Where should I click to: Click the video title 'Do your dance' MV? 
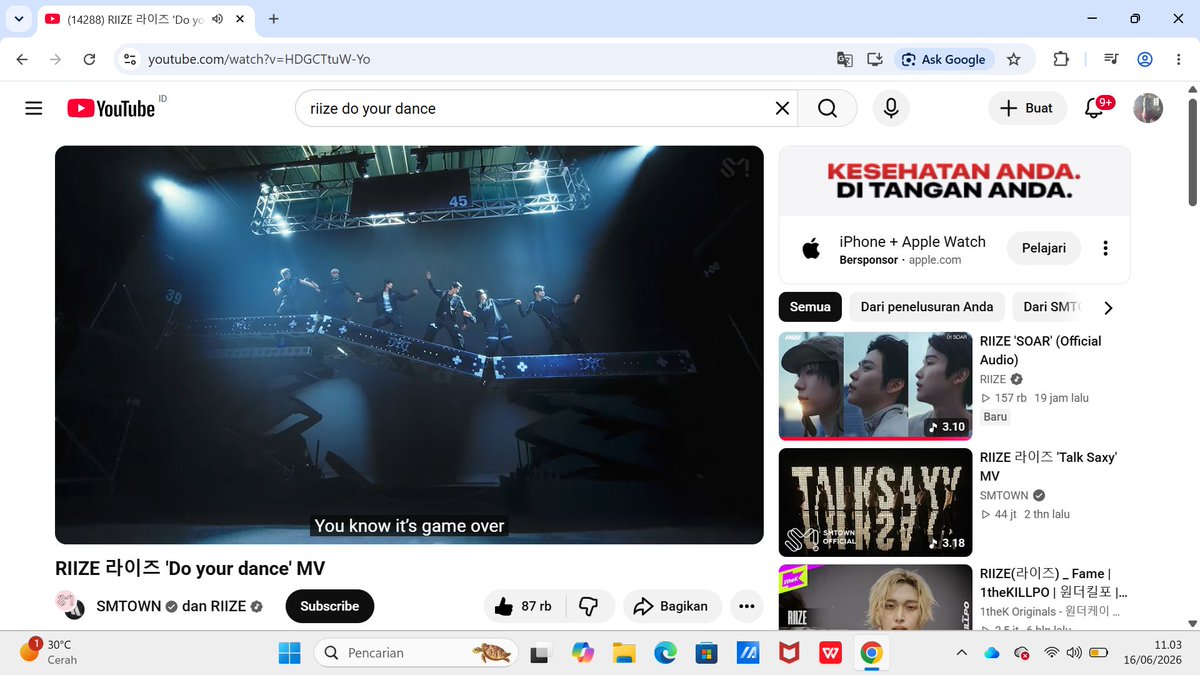(190, 568)
